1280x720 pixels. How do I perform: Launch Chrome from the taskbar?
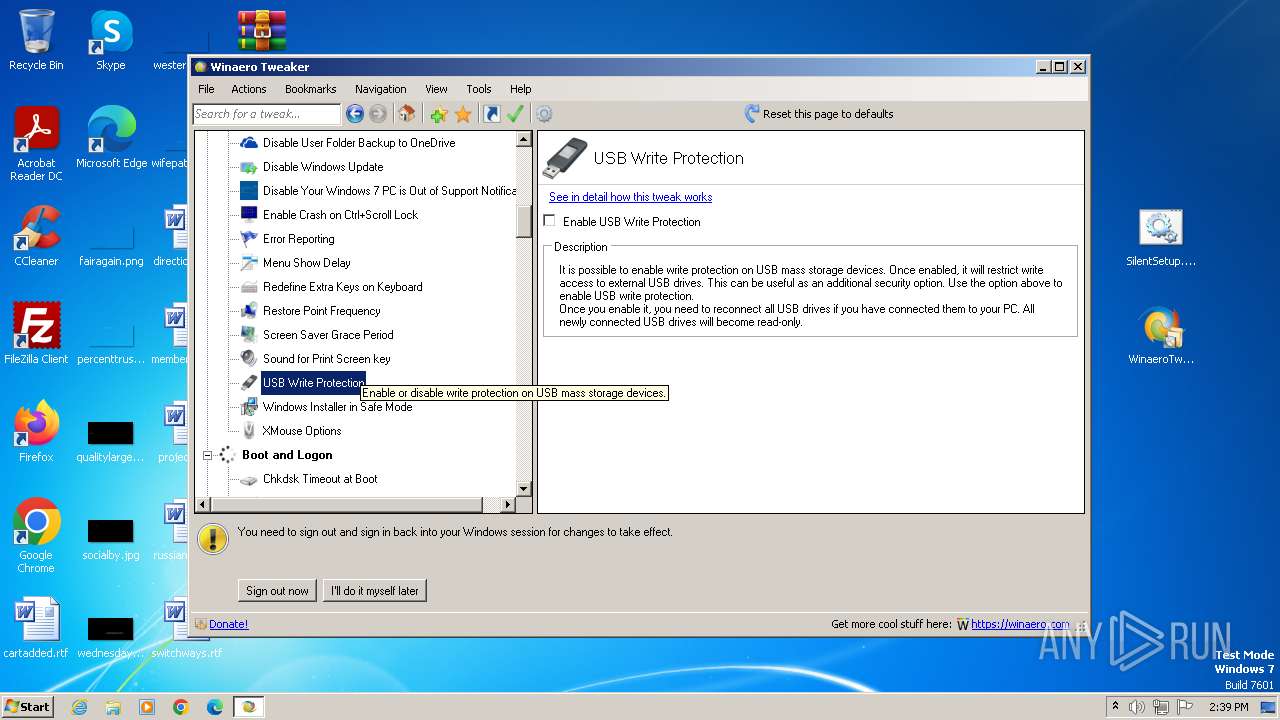point(181,707)
